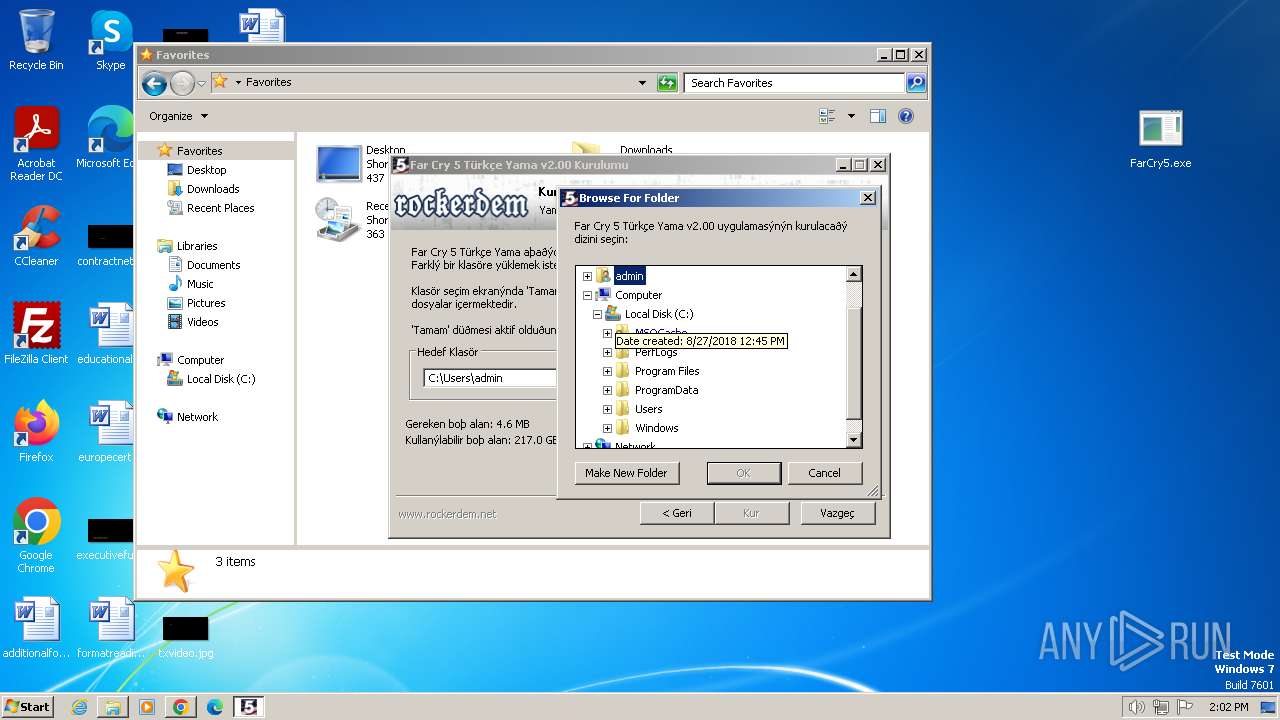This screenshot has width=1280, height=720.
Task: Open address bar history dropdown
Action: [x=642, y=83]
